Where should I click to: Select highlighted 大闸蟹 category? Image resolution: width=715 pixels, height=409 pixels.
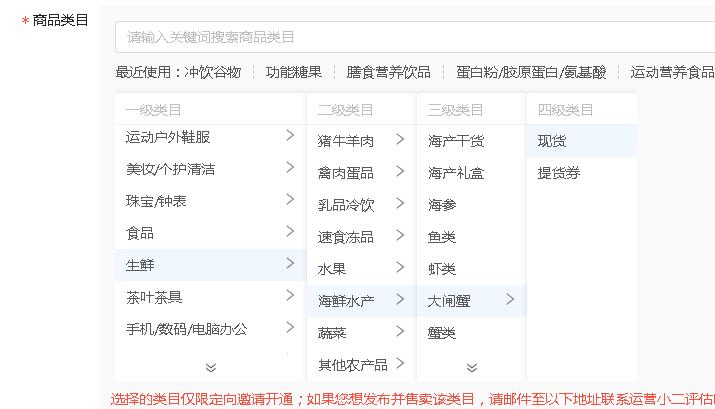(x=471, y=300)
